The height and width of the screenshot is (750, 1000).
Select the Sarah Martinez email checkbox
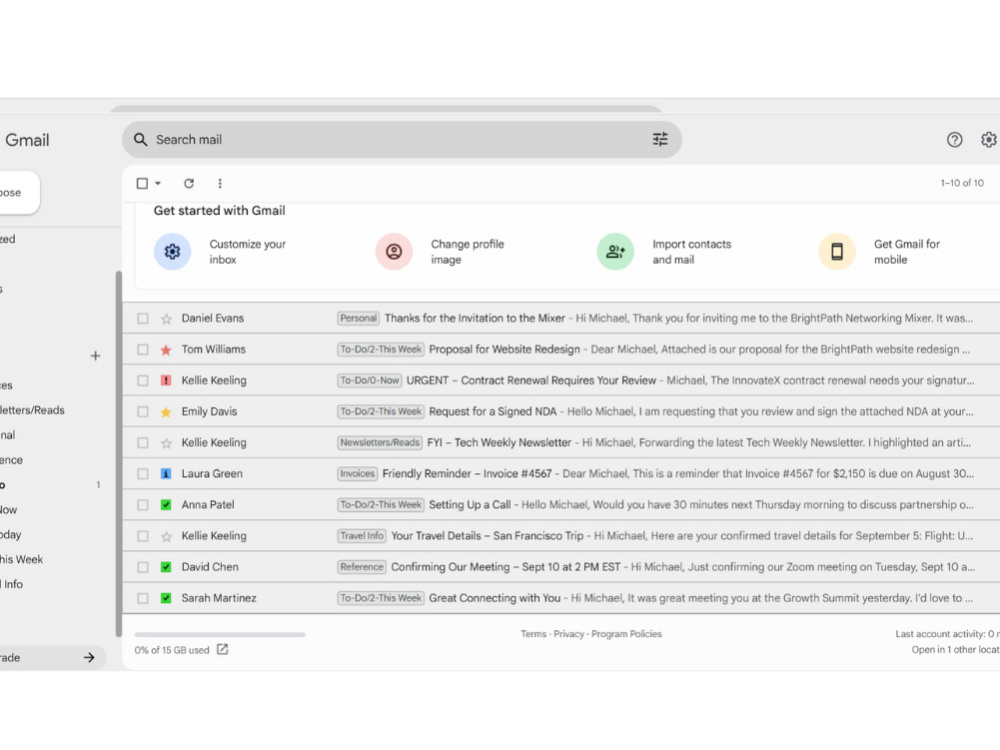143,598
